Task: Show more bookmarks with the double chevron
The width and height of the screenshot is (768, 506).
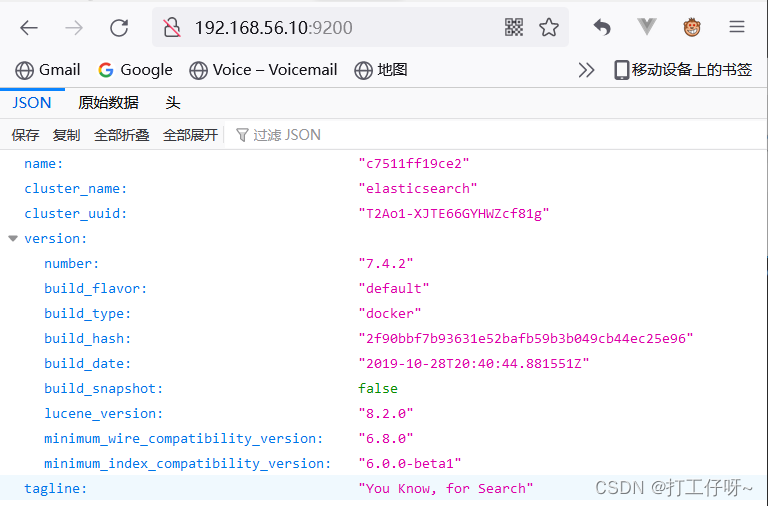Action: click(x=586, y=70)
